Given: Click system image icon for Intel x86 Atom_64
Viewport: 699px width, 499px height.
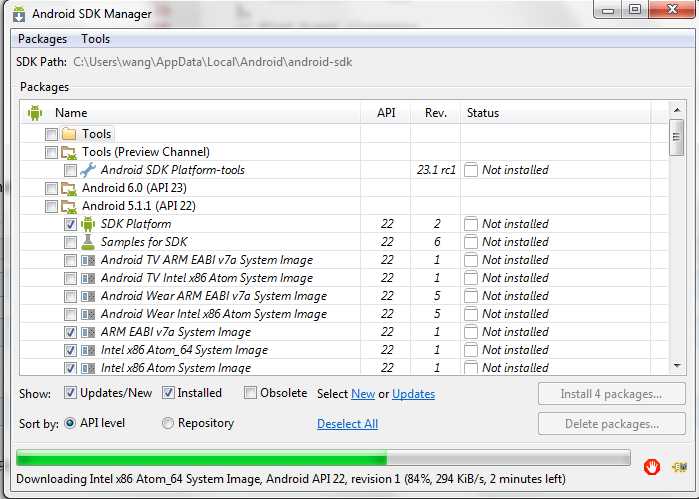Looking at the screenshot, I should pos(88,351).
